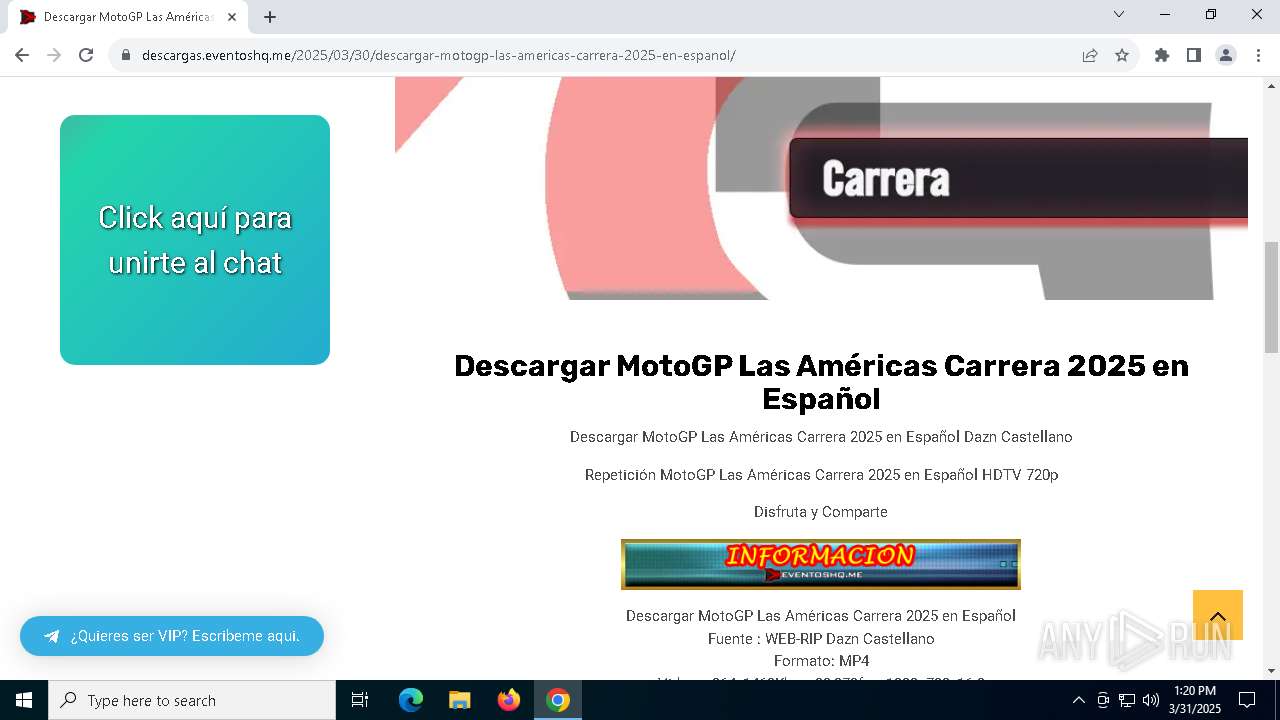1280x720 pixels.
Task: Click '¿Quieres ser VIP? Escríbeme aquí' Telegram button
Action: tap(172, 636)
